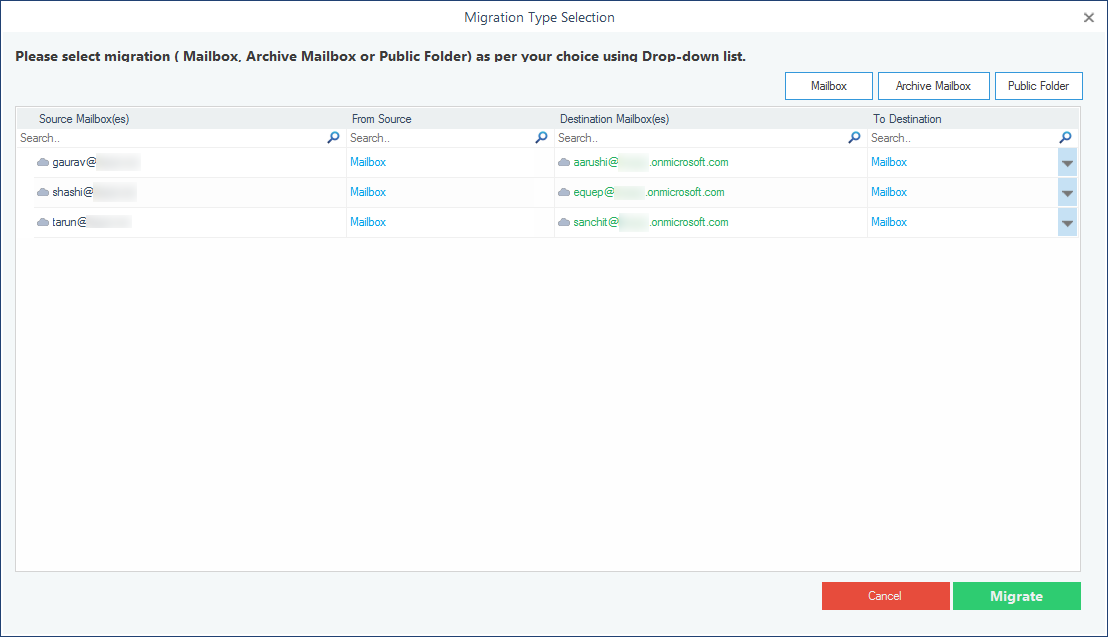Select To Destination Mailbox in aarushi row
The height and width of the screenshot is (640, 1111).
(x=889, y=162)
